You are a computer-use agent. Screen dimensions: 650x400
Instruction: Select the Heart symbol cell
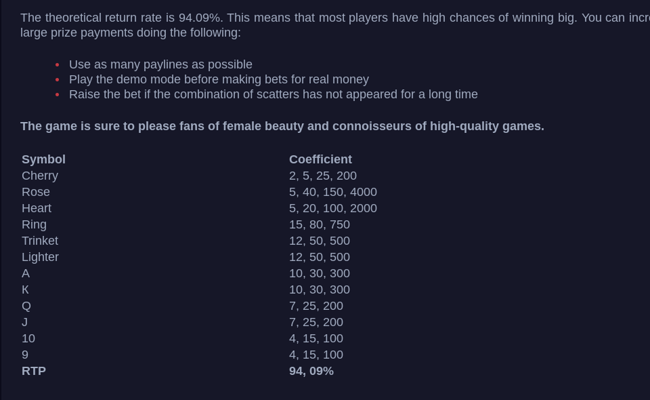(36, 208)
